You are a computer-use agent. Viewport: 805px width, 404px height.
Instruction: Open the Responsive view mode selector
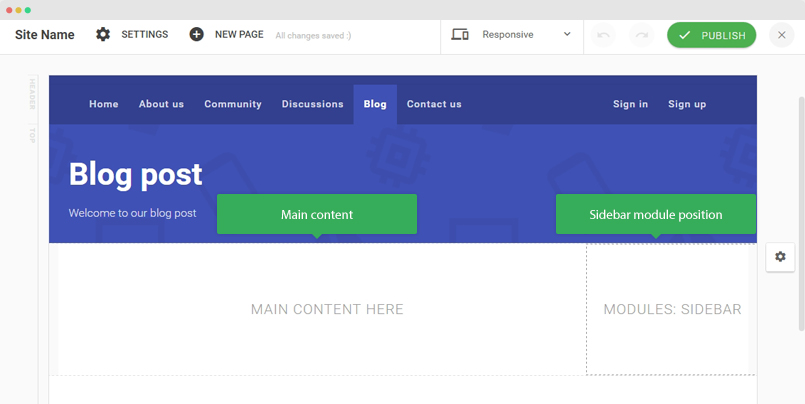point(510,35)
